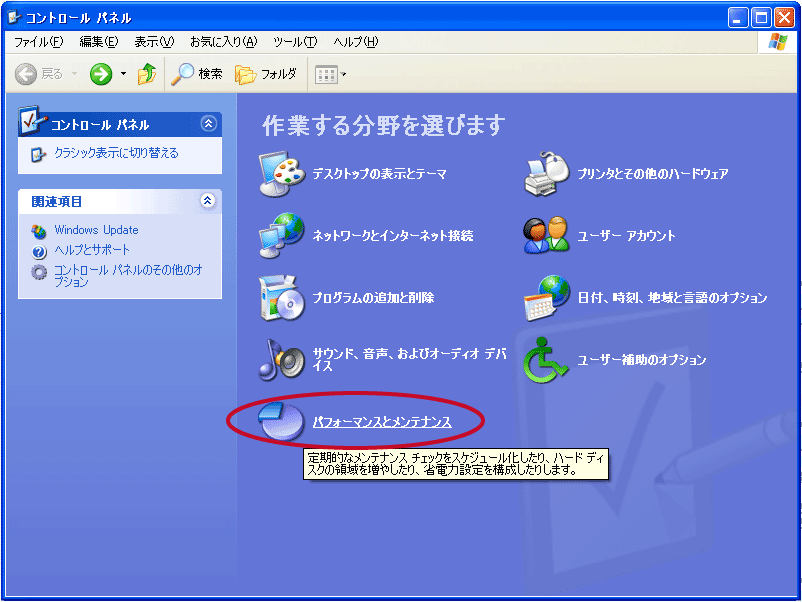
Task: Go up one folder level
Action: (x=147, y=74)
